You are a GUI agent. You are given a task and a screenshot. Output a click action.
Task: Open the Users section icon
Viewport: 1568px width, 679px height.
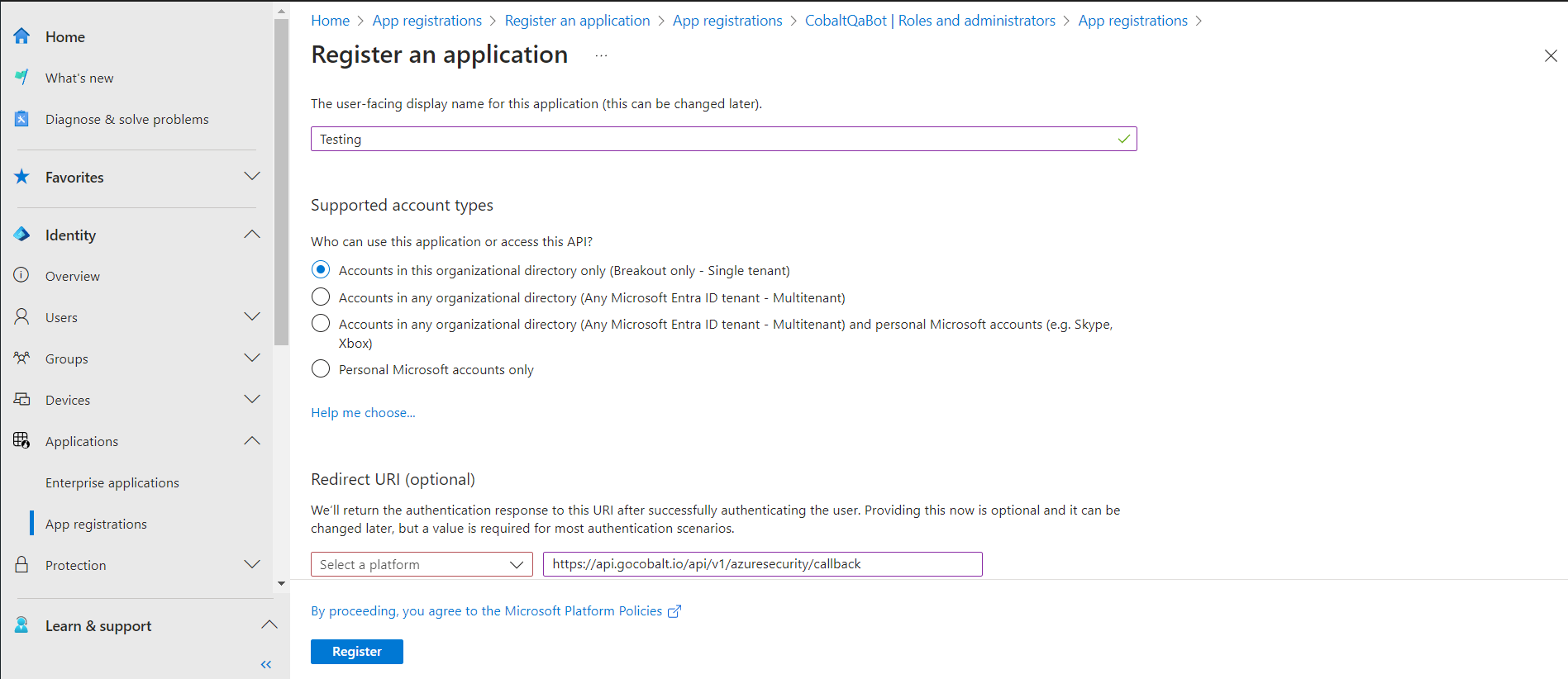point(21,316)
